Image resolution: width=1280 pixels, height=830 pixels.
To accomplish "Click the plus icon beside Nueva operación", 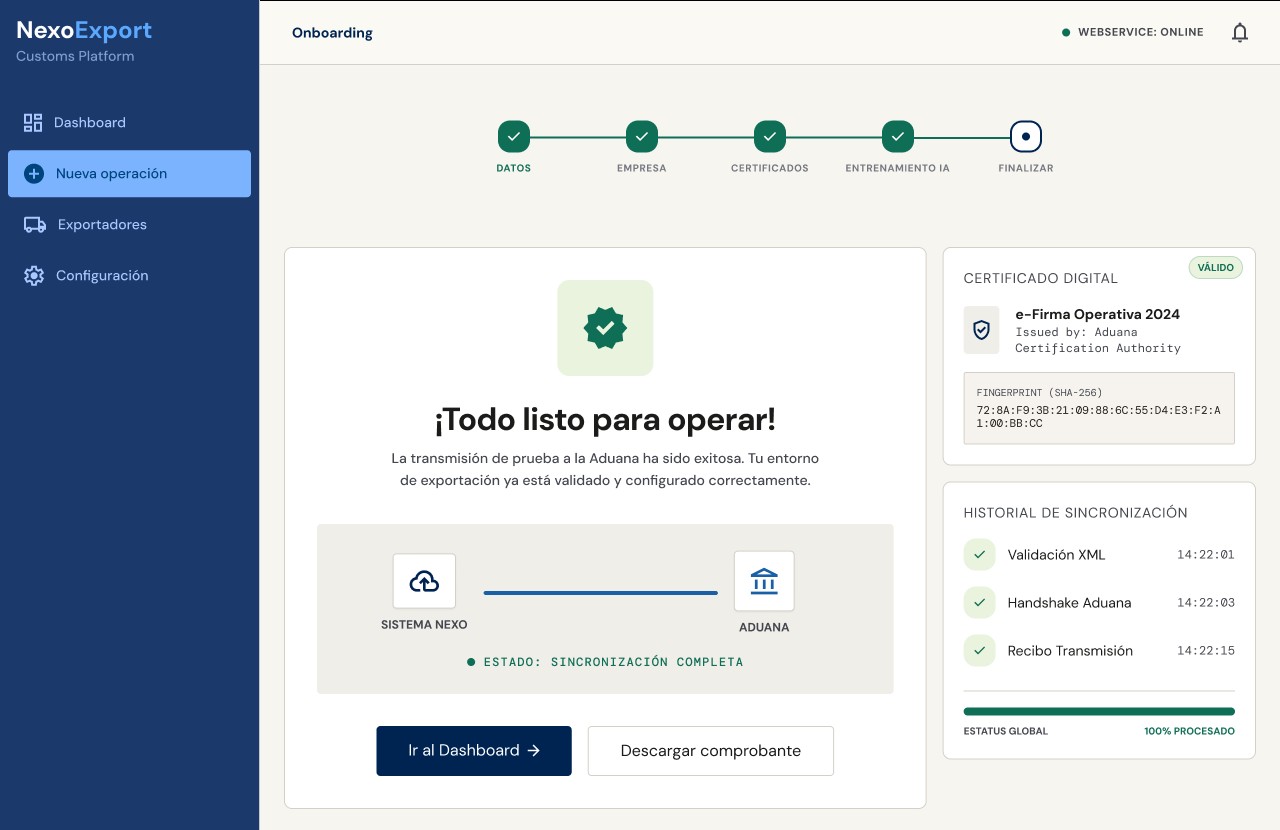I will click(x=34, y=174).
